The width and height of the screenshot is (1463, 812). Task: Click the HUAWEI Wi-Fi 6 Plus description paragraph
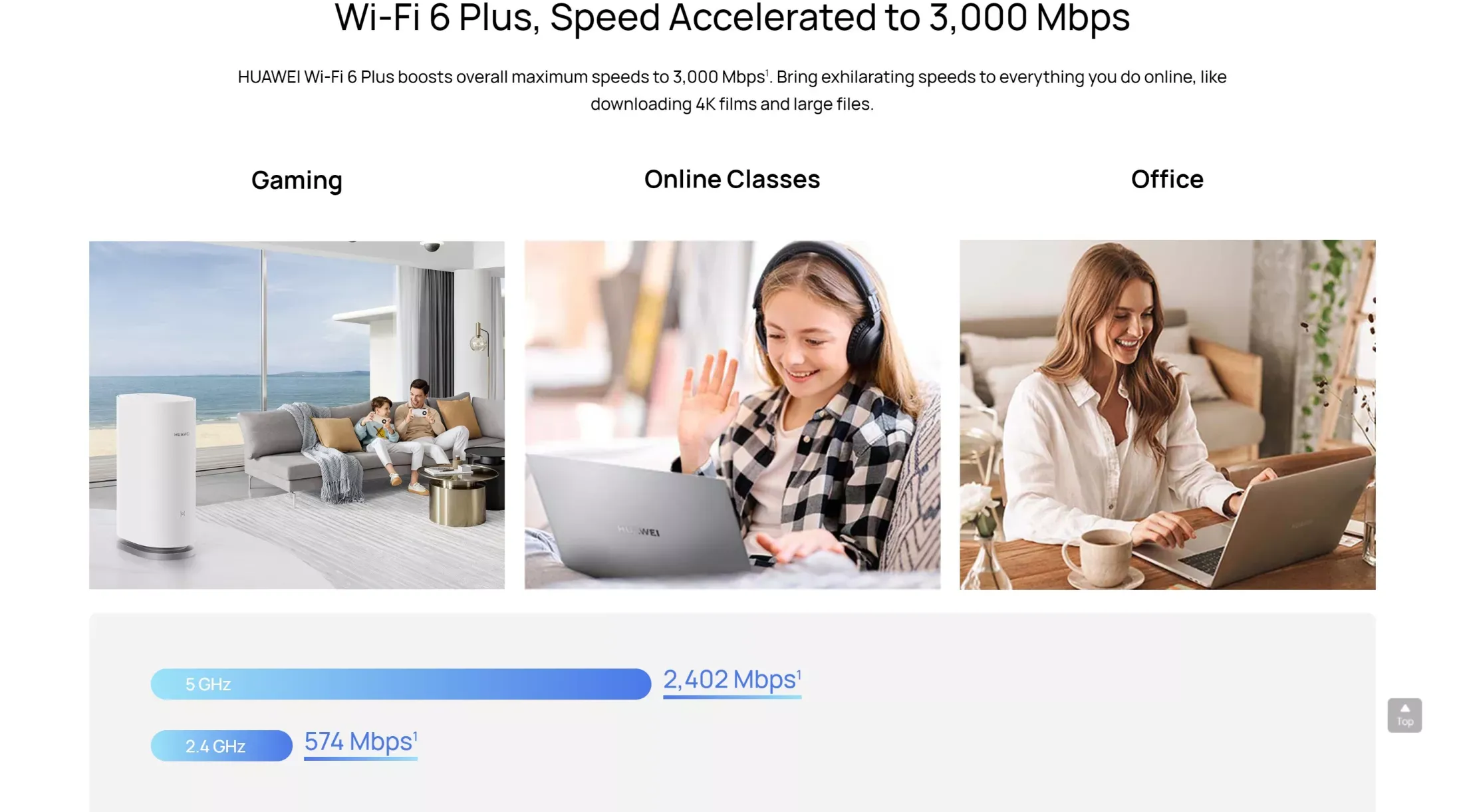(x=732, y=90)
